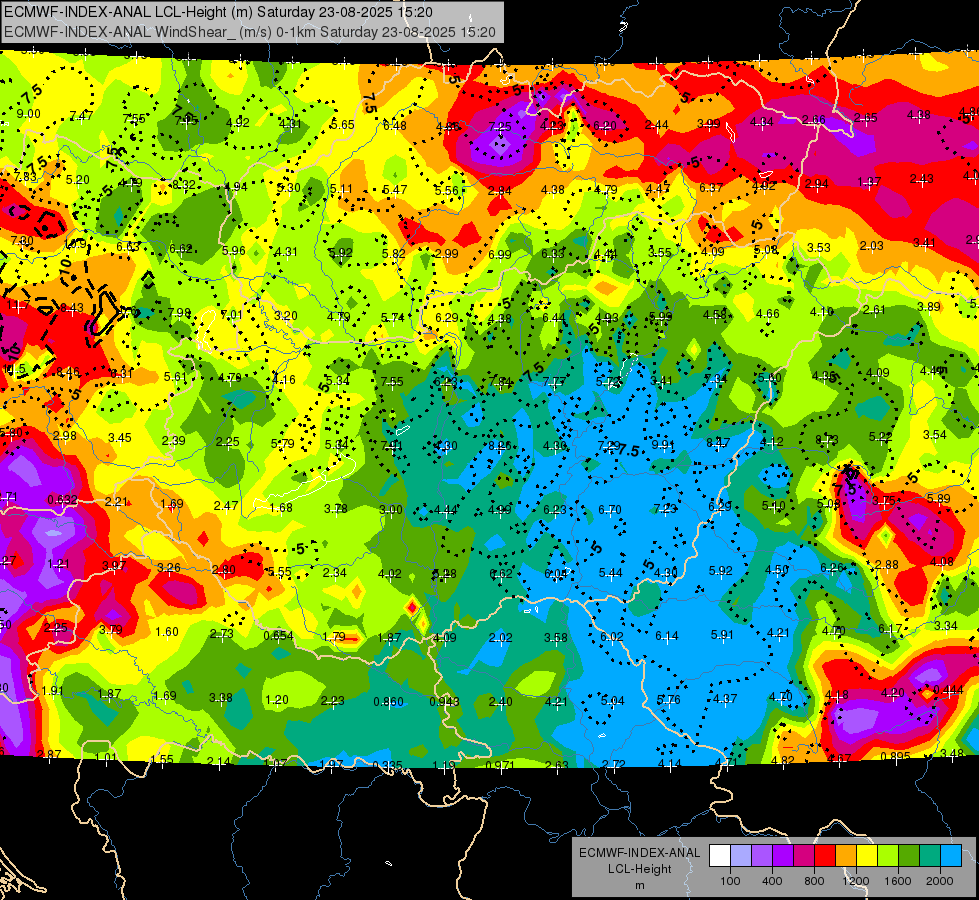Click the grid value '3.53'
Screen dimensions: 979x900
pyautogui.click(x=819, y=248)
